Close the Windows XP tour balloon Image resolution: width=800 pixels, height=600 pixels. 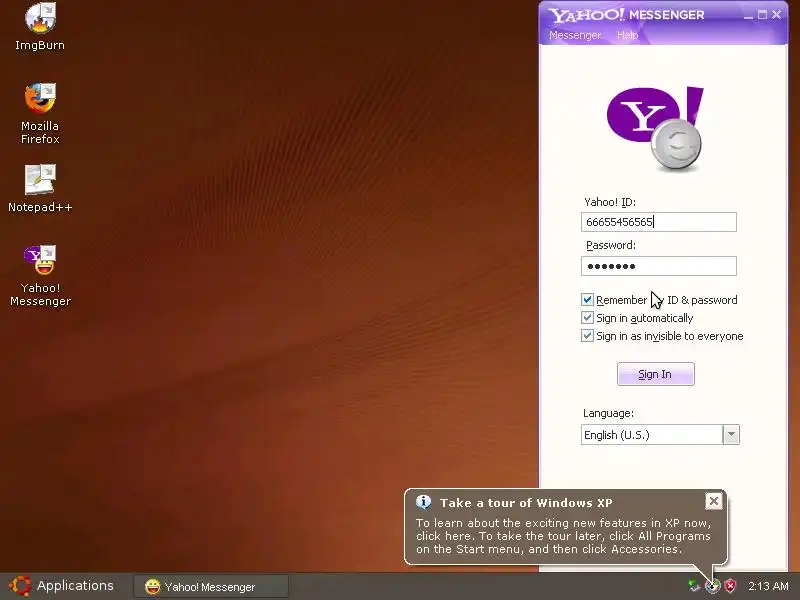click(x=714, y=501)
